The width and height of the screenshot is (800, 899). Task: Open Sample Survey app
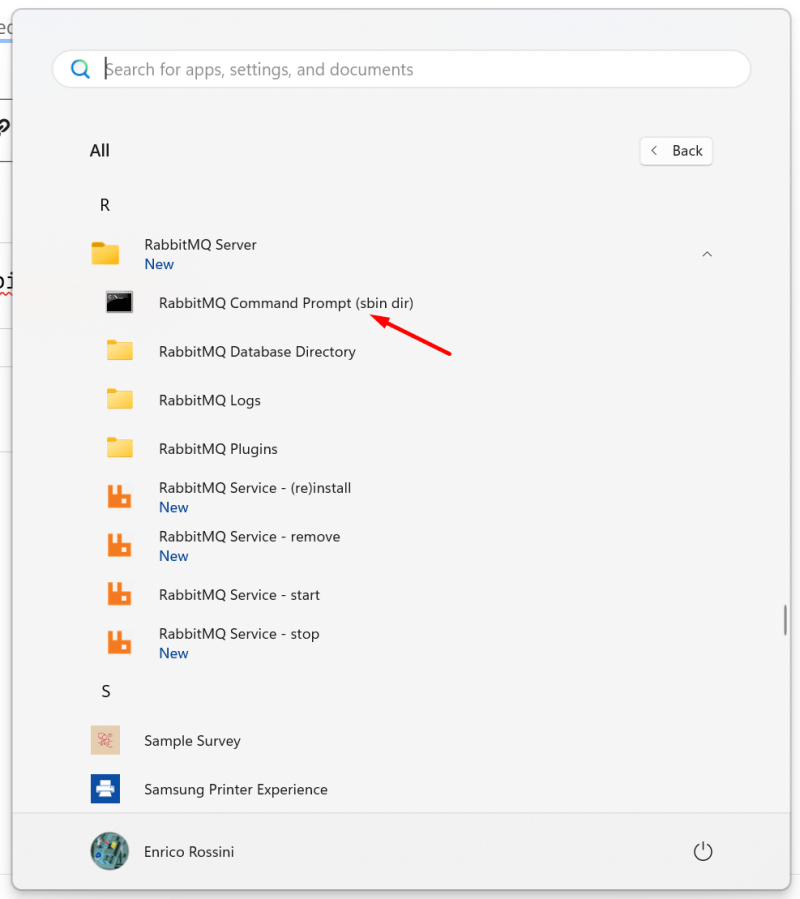point(192,741)
